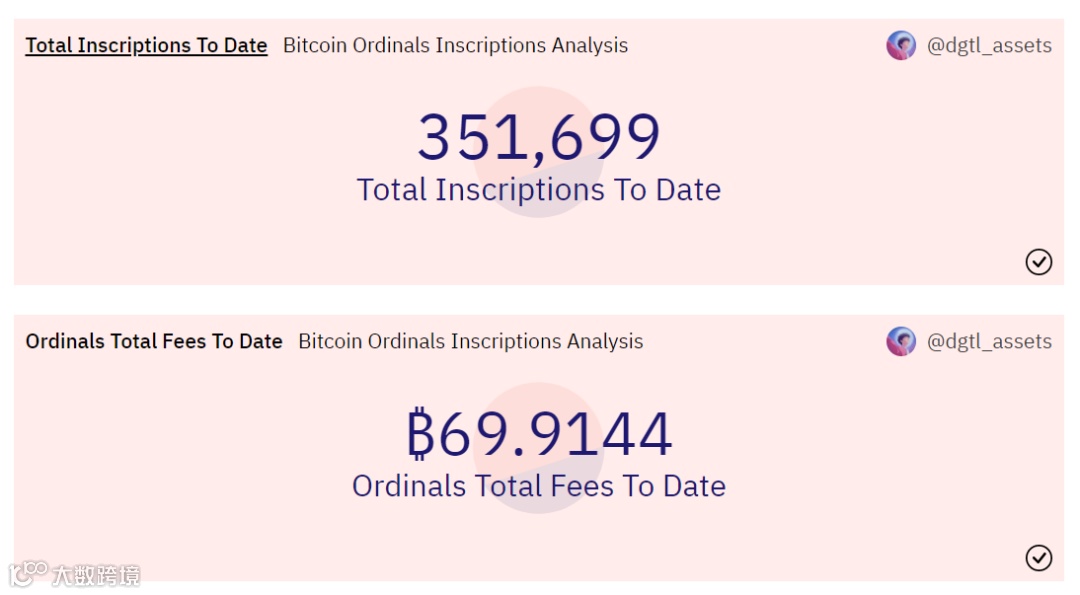This screenshot has width=1080, height=595.
Task: Click the Total Inscriptions To Date caption below 351,699
Action: coord(538,190)
